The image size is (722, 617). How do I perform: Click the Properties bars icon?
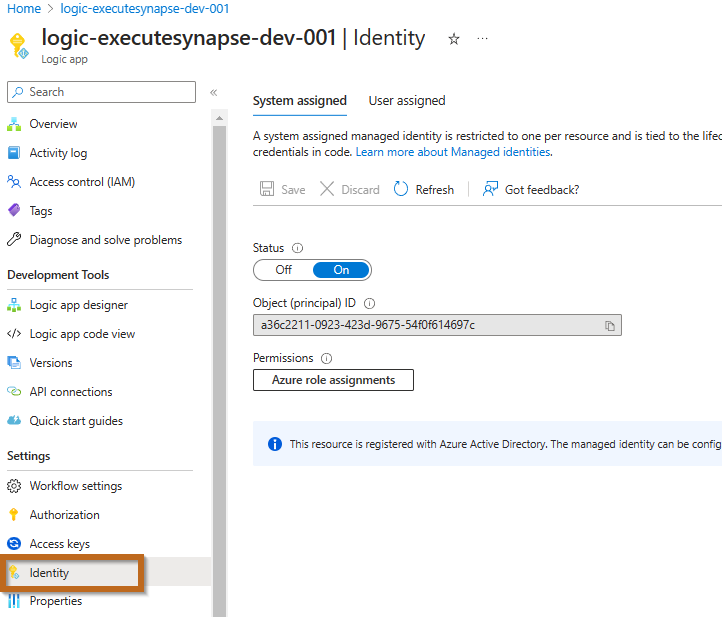[x=14, y=601]
